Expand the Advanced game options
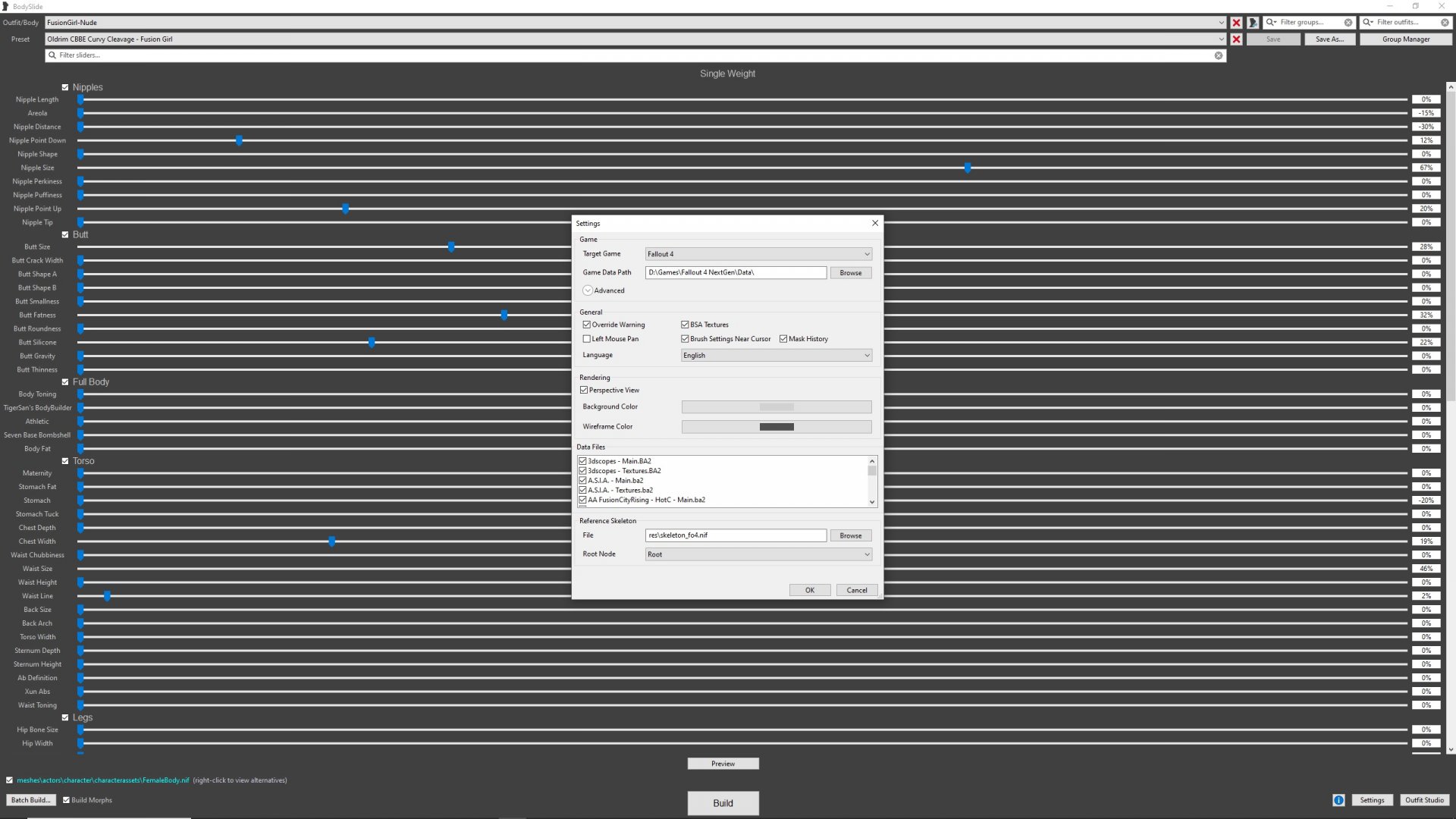 pyautogui.click(x=588, y=290)
